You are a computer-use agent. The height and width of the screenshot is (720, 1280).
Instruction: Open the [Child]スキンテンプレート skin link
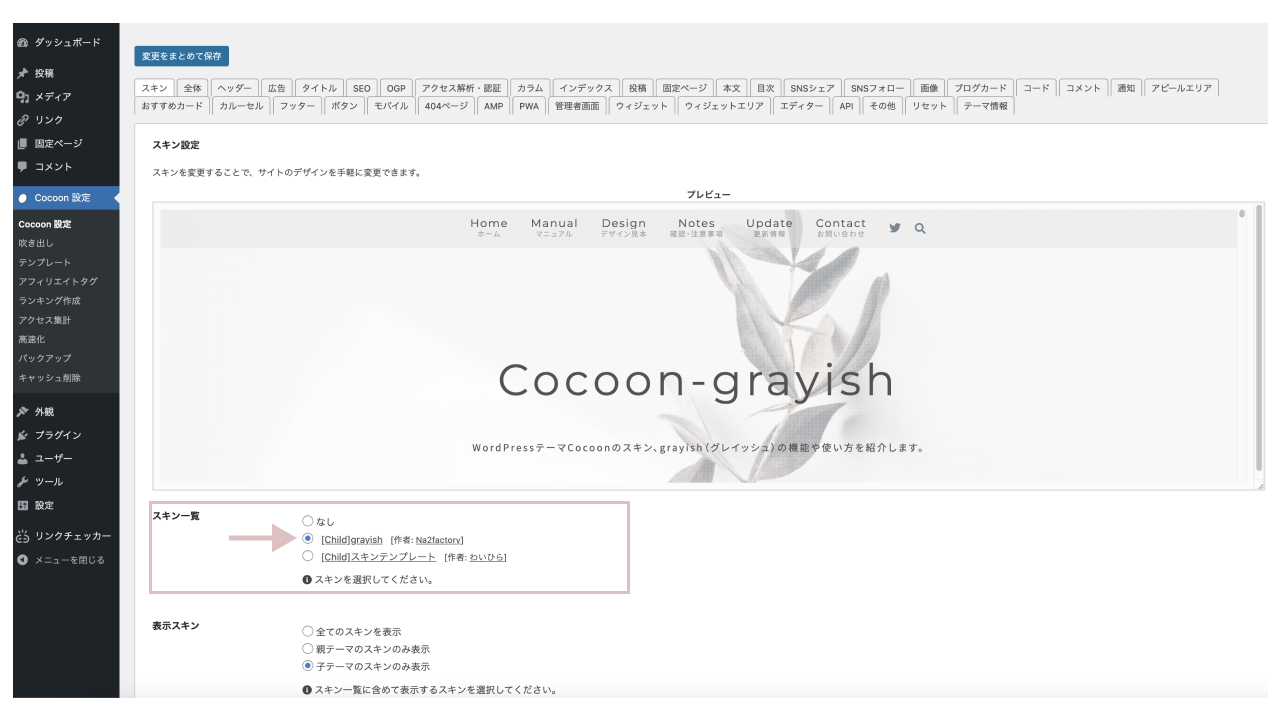[x=379, y=556]
